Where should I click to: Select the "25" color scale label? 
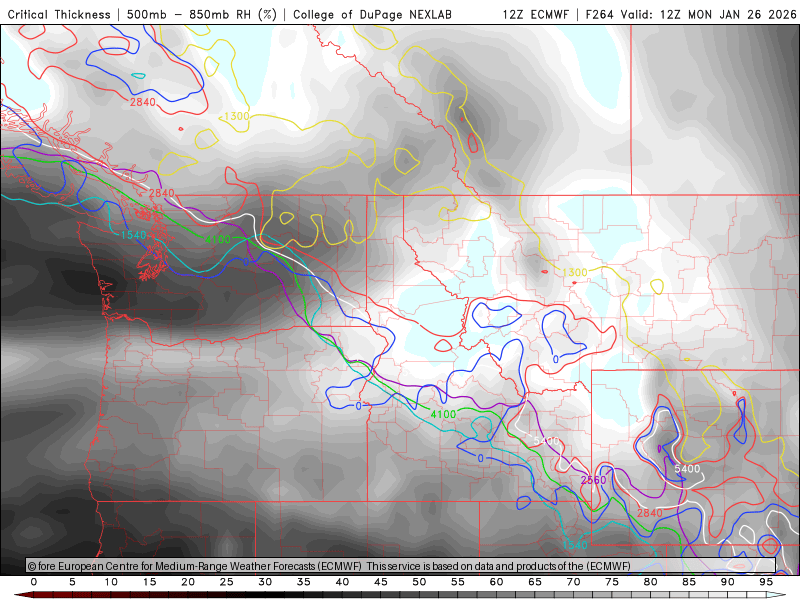click(x=227, y=582)
